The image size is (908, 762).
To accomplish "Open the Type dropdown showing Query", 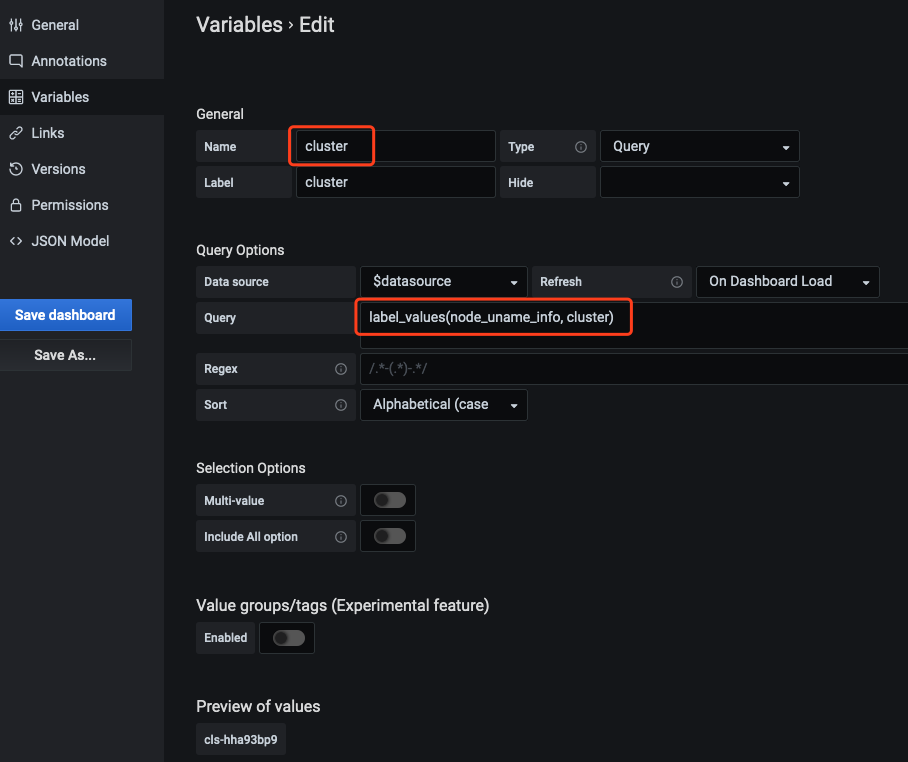I will click(699, 146).
